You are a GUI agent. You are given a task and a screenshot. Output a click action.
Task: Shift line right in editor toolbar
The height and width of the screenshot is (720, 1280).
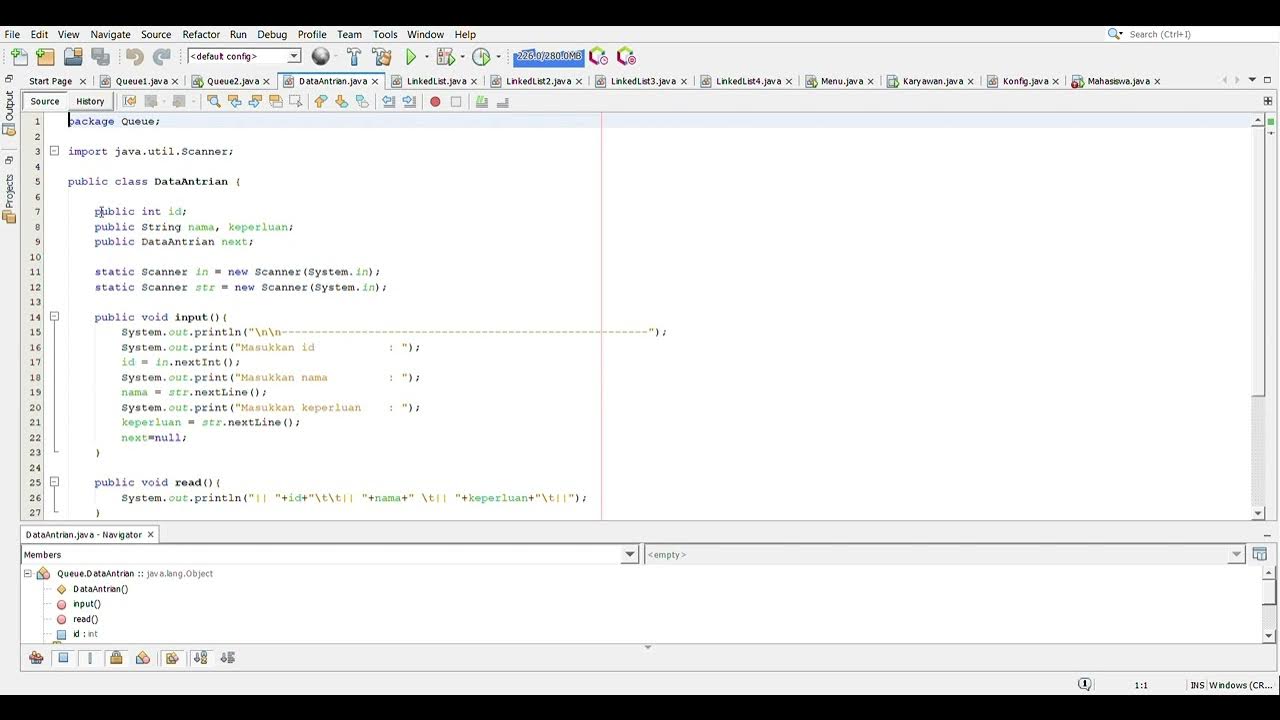(x=409, y=101)
